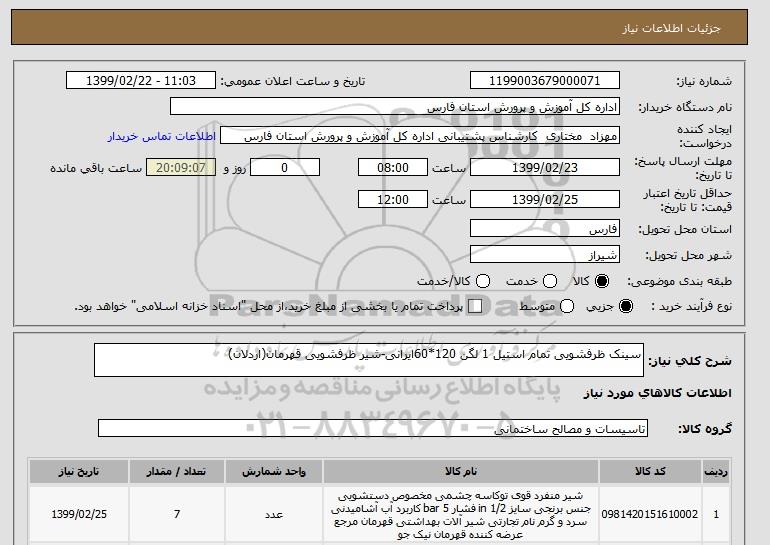
Task: Click the شرح کلی نیاز label
Action: 690,361
